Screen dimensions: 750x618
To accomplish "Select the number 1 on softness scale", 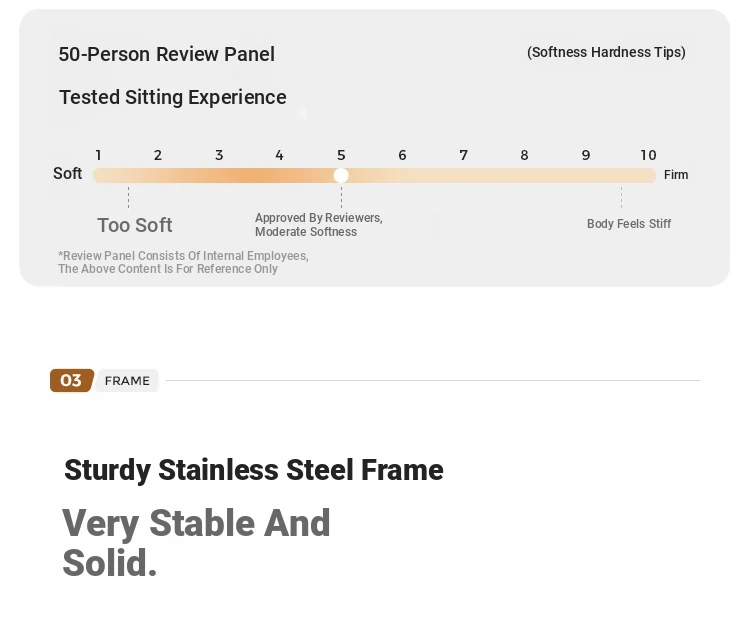I will (x=98, y=155).
